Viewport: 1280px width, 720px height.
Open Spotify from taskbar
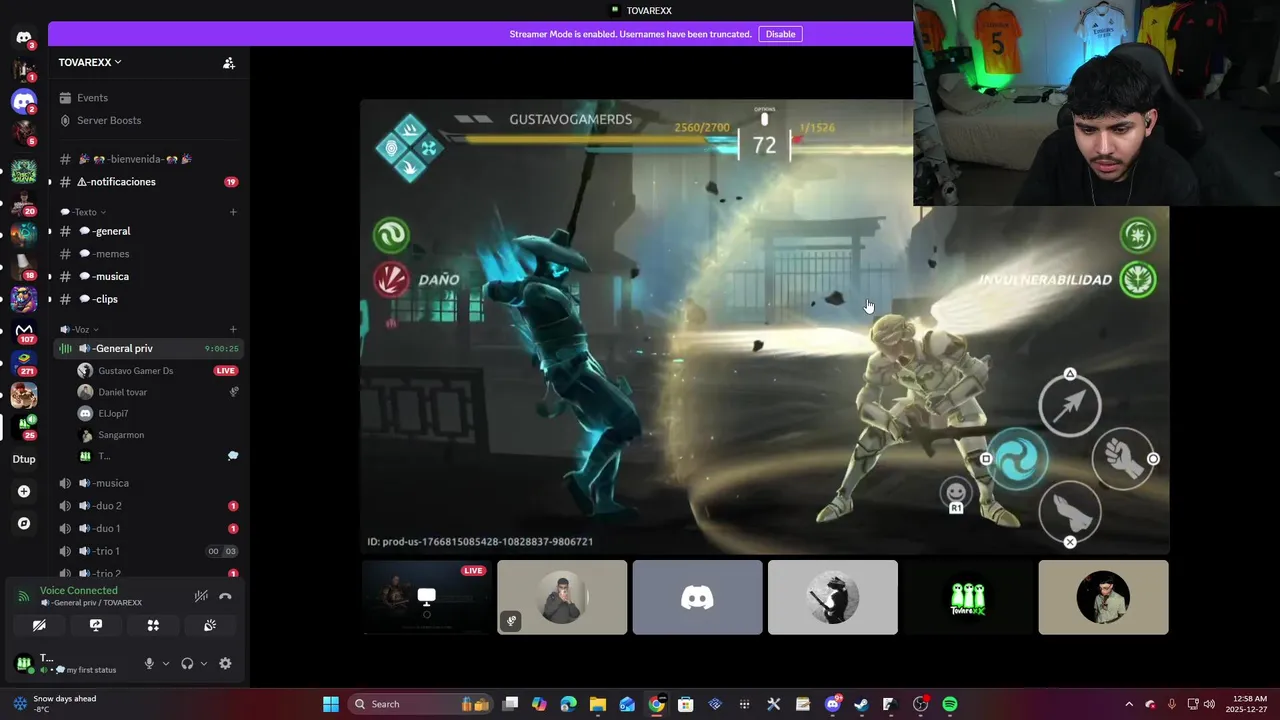click(x=950, y=704)
